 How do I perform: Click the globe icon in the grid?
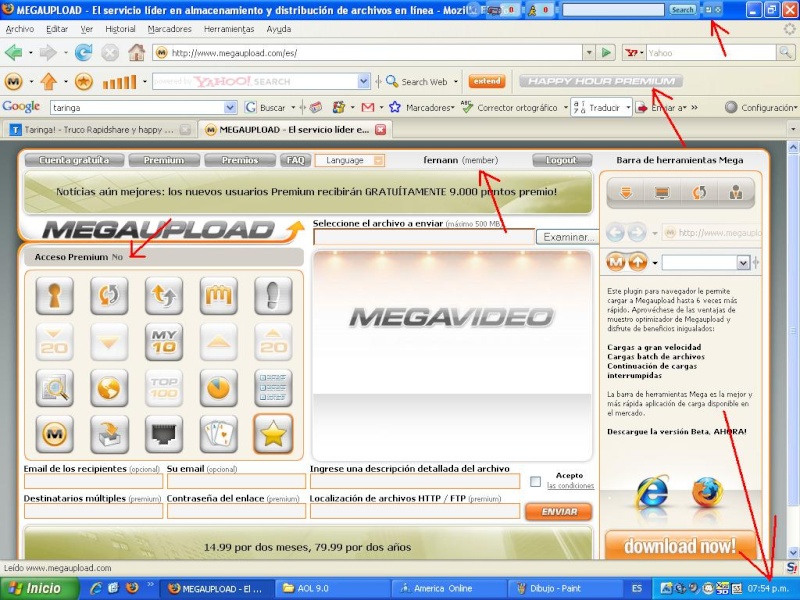(x=109, y=388)
